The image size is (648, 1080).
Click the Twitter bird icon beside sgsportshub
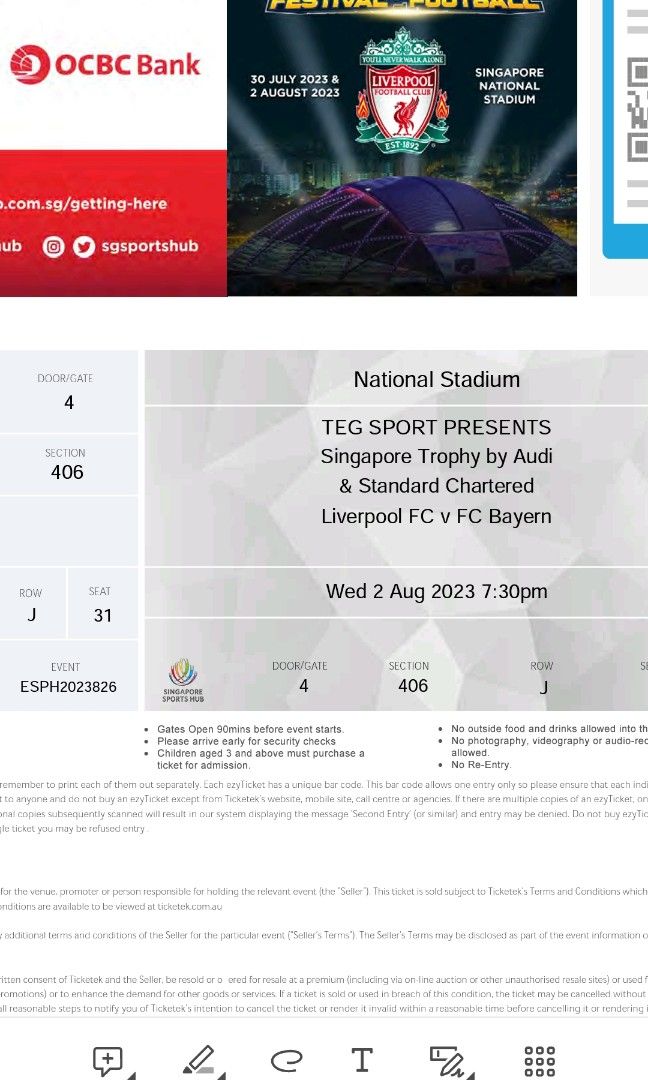82,246
